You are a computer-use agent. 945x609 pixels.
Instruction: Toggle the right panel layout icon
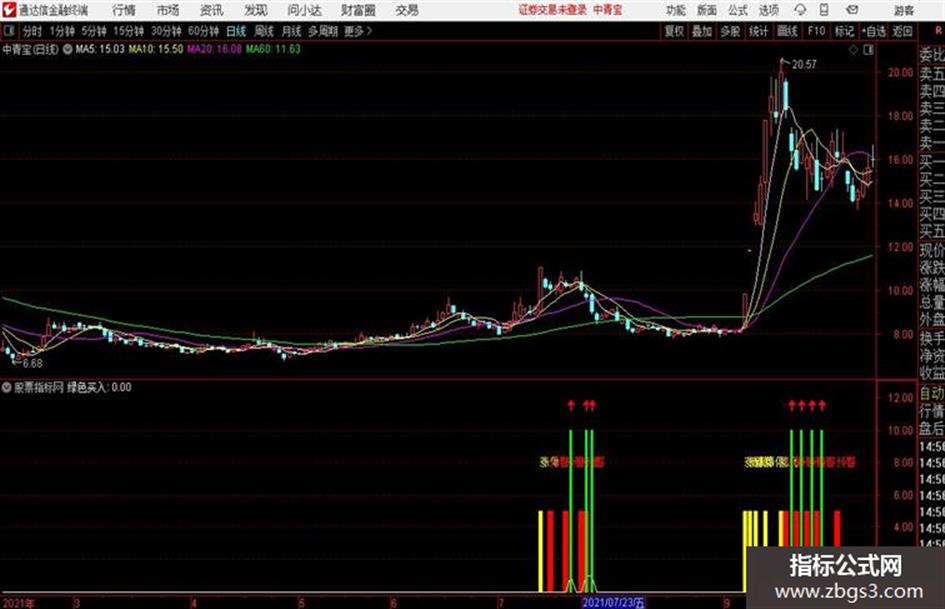[x=868, y=51]
